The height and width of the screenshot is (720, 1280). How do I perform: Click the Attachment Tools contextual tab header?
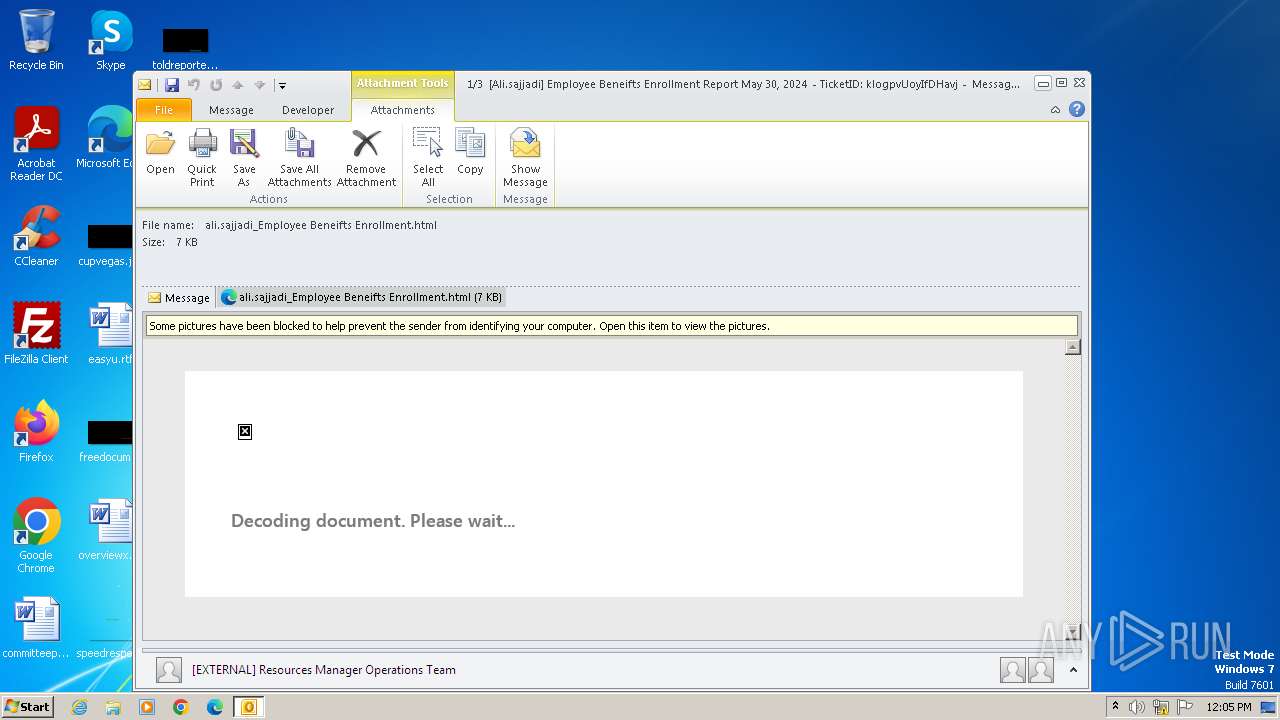click(x=403, y=84)
